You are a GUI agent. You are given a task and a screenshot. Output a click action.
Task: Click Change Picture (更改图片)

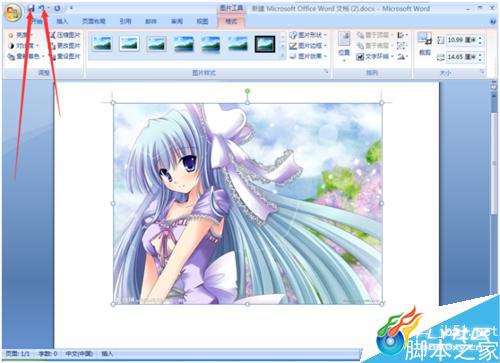coord(65,45)
